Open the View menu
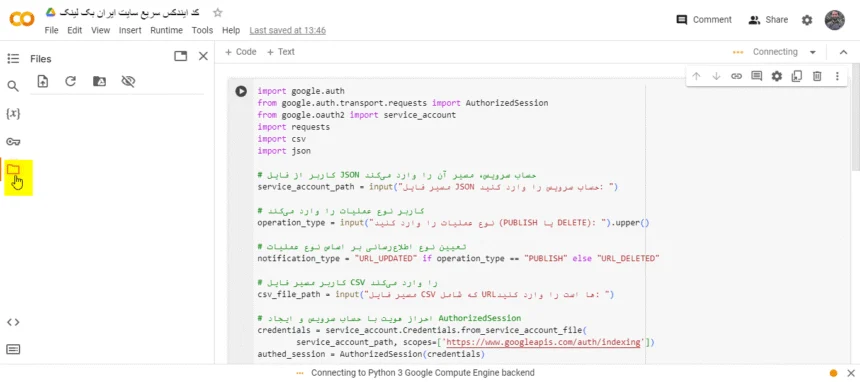Screen dimensions: 860x382 (100, 31)
